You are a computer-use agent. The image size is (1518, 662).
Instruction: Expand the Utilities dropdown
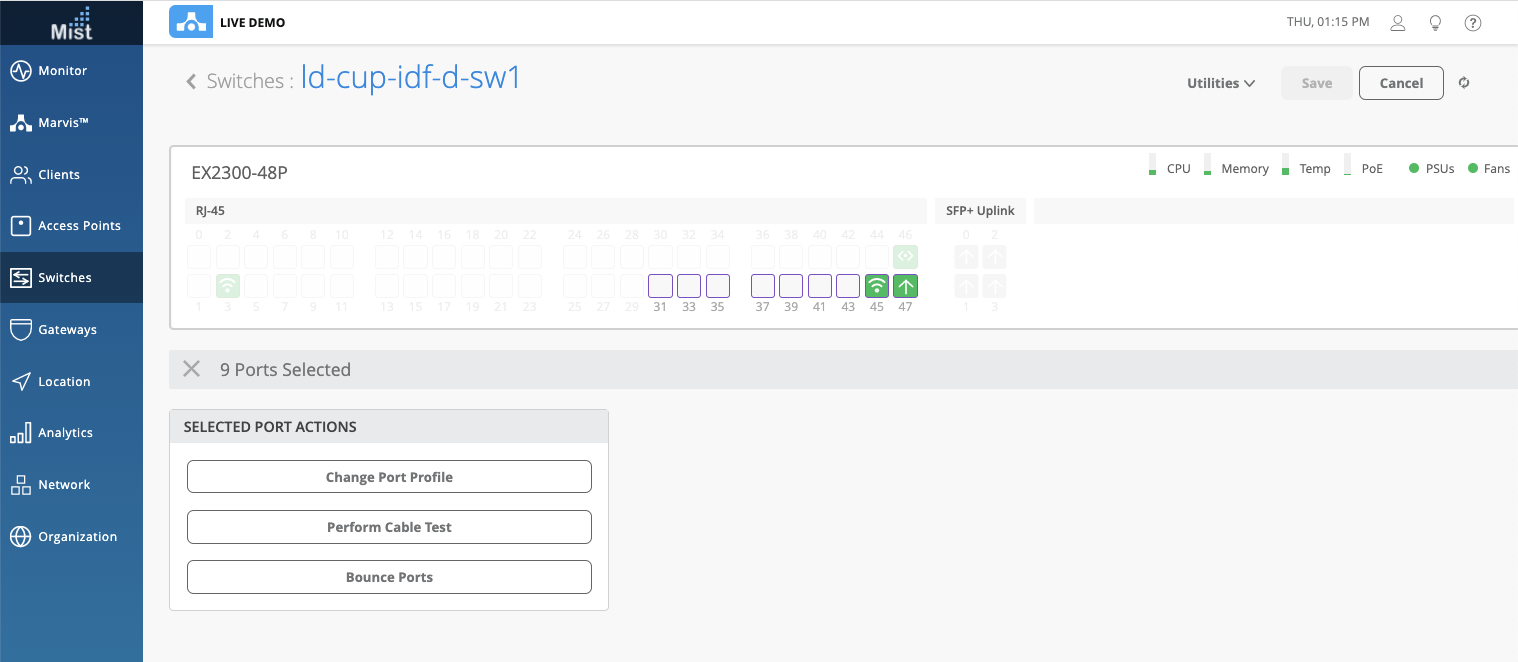point(1220,83)
